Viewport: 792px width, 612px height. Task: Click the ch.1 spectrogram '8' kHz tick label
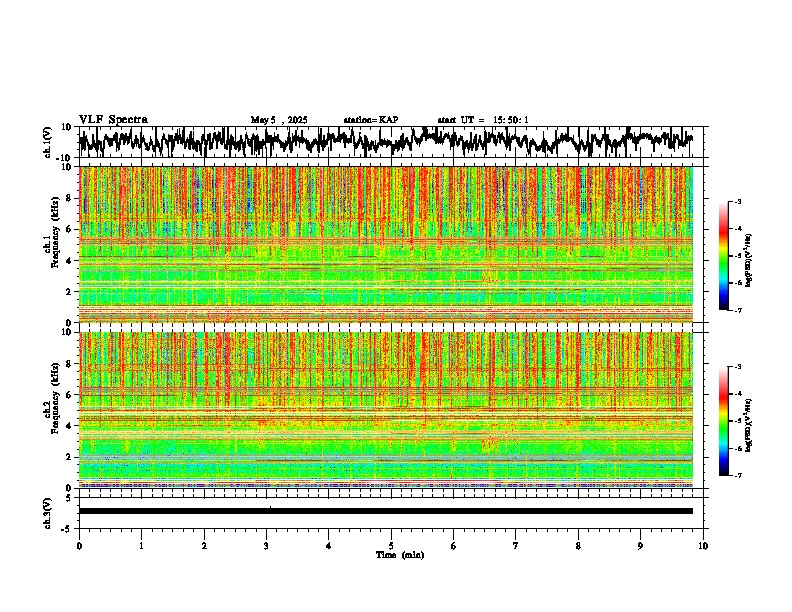[71, 198]
